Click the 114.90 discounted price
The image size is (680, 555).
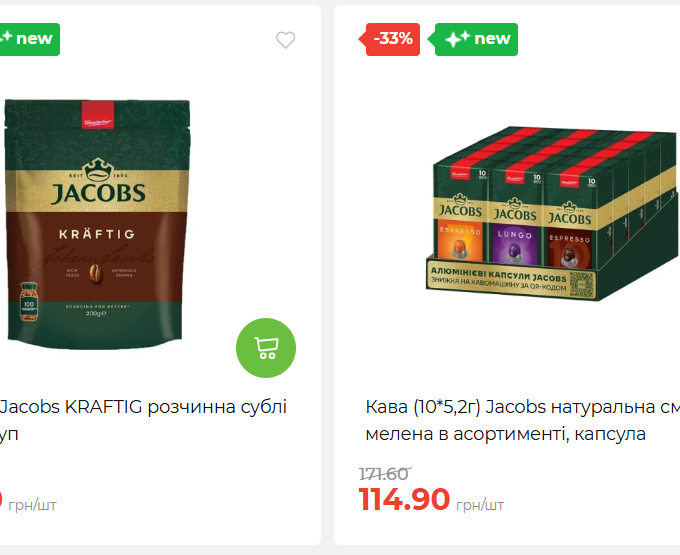[x=404, y=499]
